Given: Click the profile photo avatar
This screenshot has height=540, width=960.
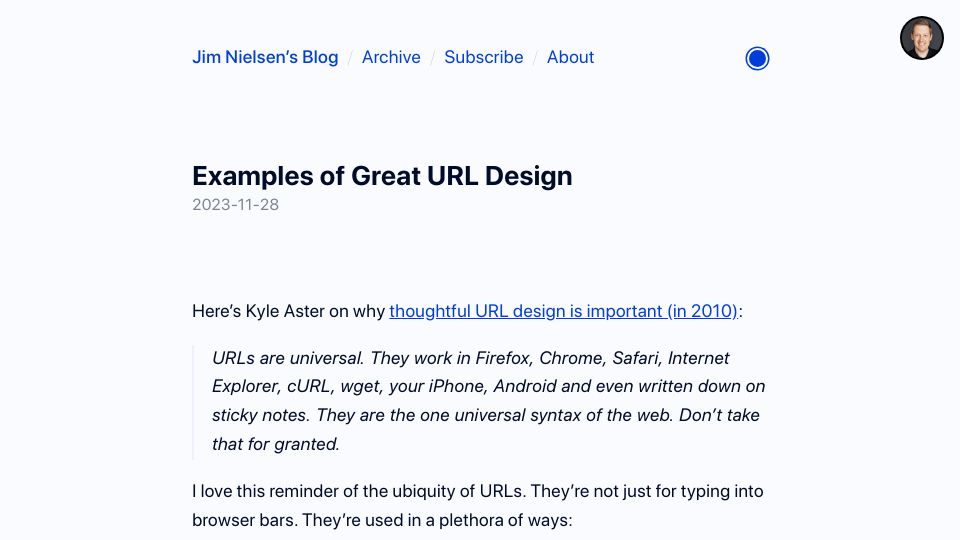Looking at the screenshot, I should coord(921,38).
